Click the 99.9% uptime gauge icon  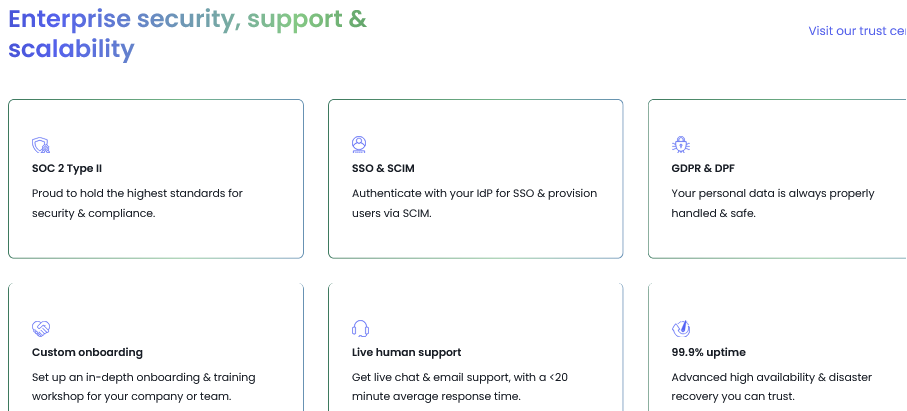[681, 328]
